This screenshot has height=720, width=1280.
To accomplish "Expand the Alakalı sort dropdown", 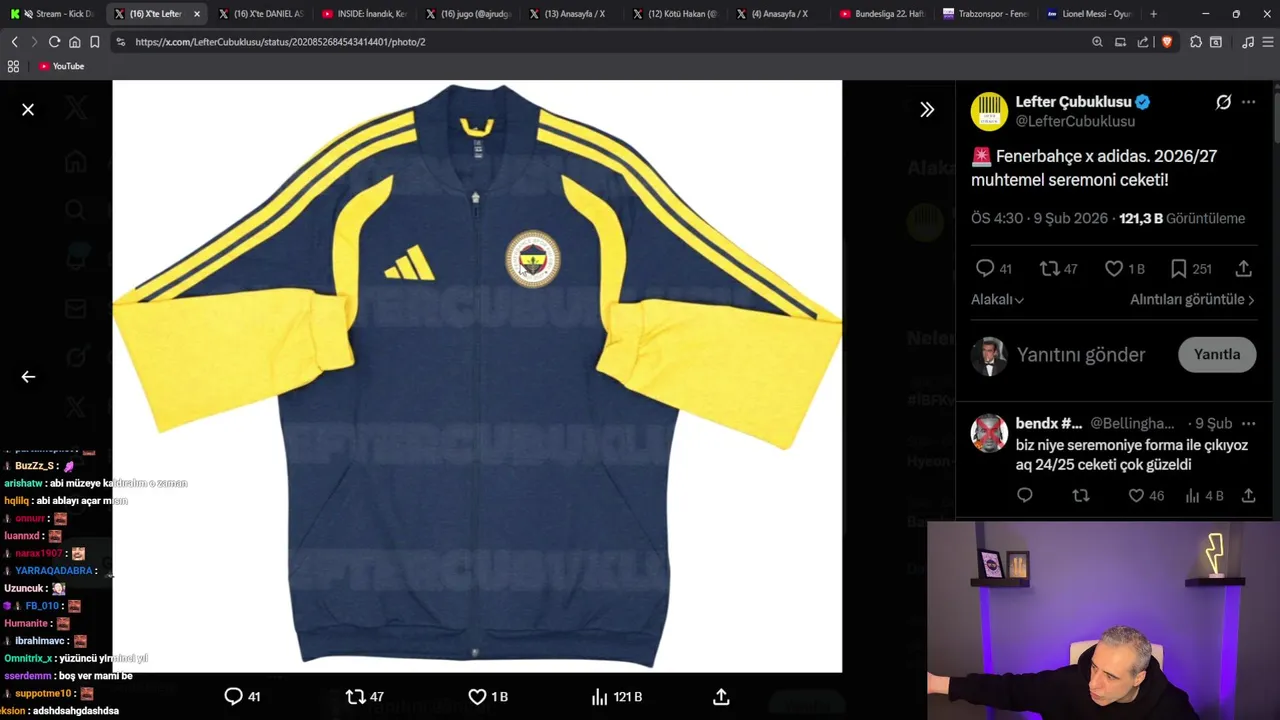I will (997, 299).
